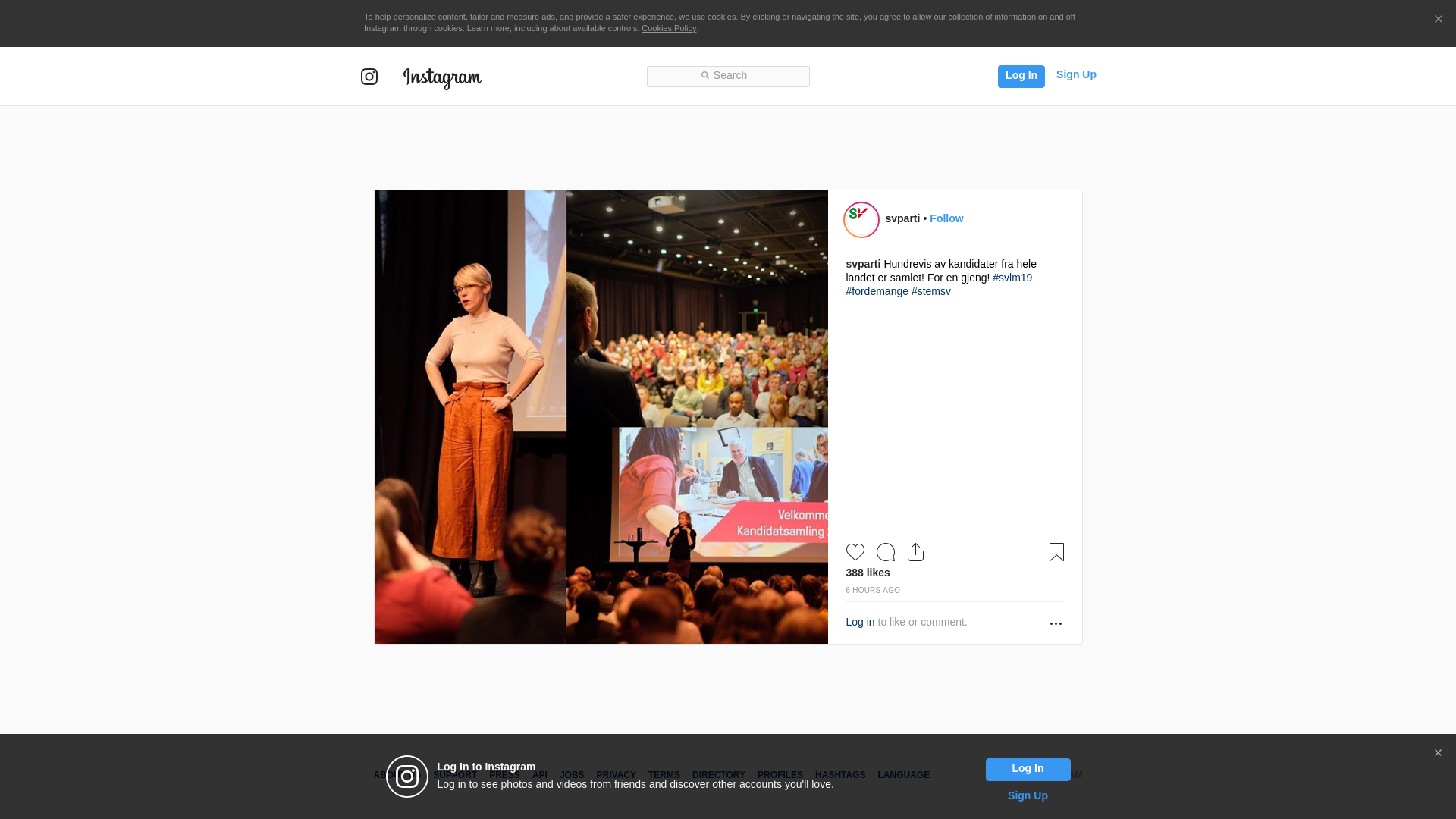This screenshot has height=819, width=1456.
Task: Open the #fordemange hashtag
Action: 877,291
